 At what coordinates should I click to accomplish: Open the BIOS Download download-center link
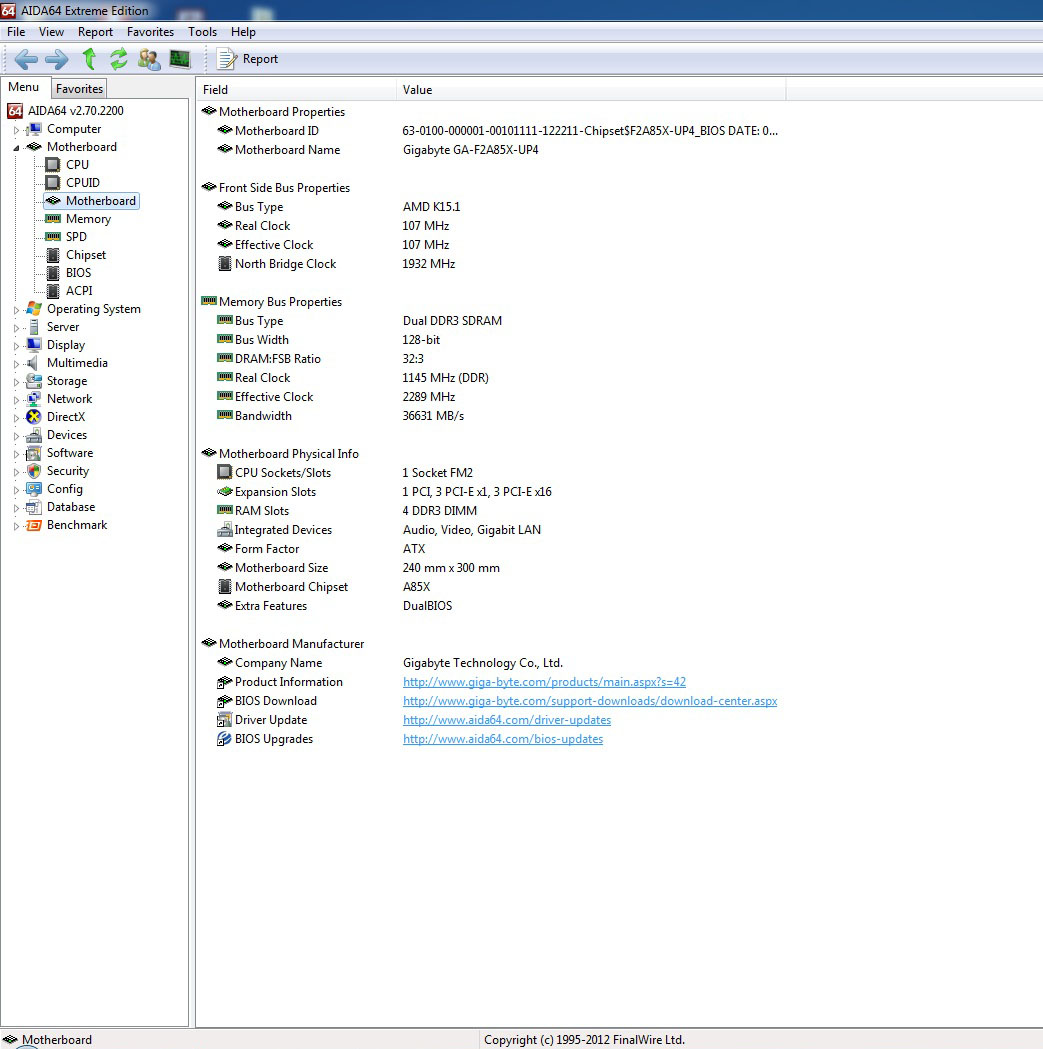(590, 701)
